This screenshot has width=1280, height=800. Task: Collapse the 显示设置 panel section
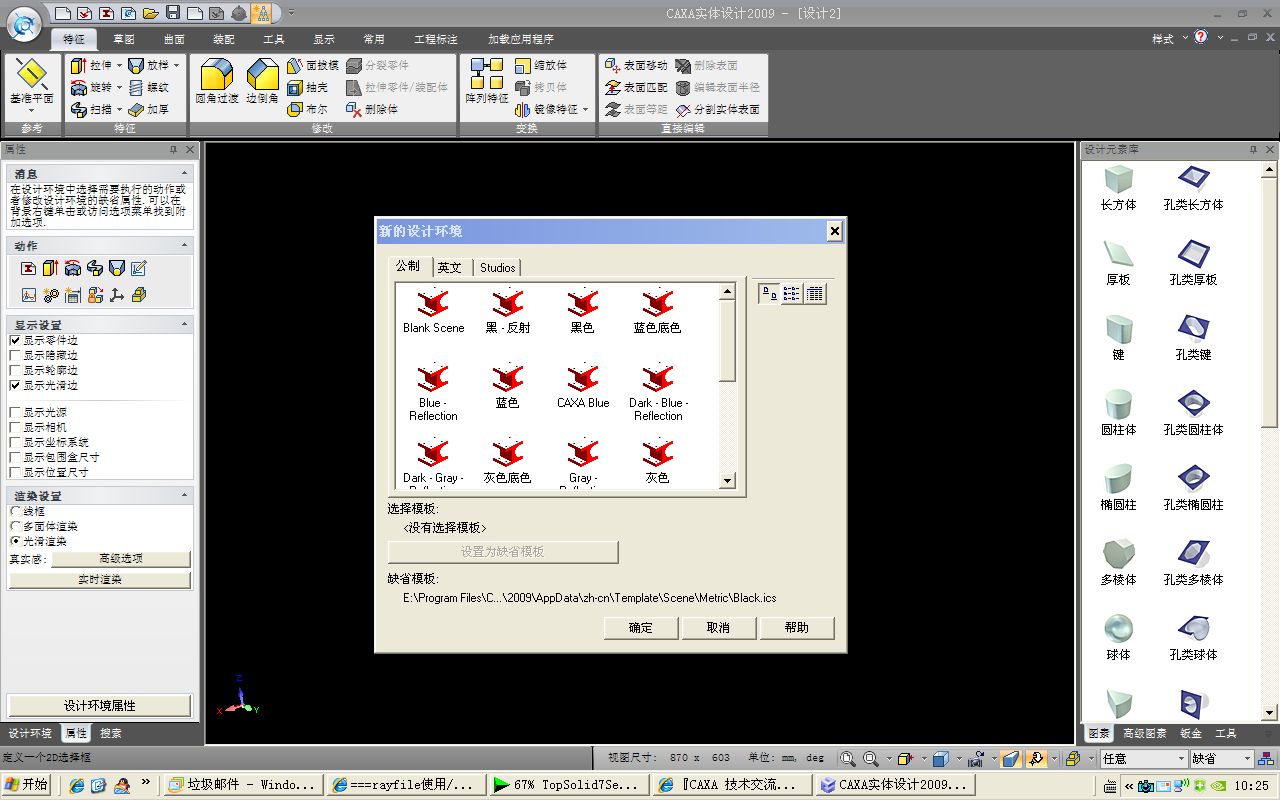tap(184, 325)
